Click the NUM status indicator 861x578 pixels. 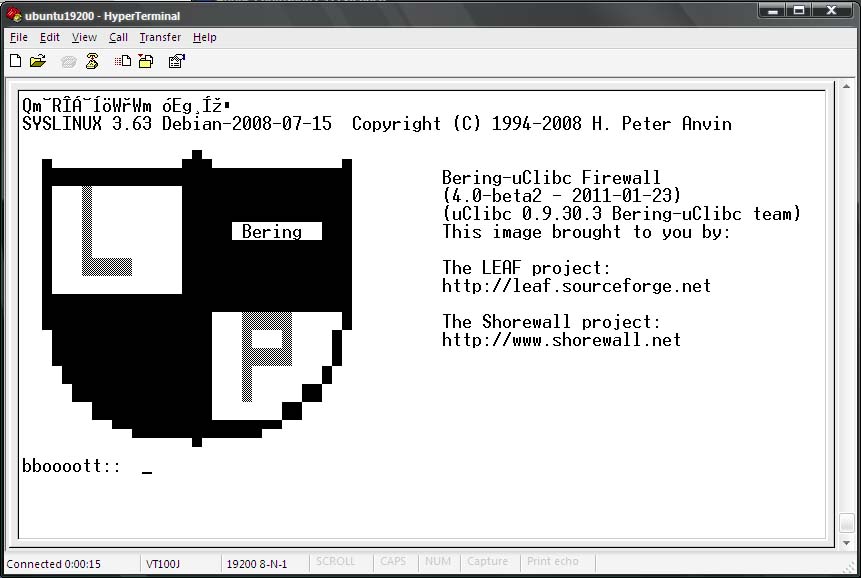[438, 562]
